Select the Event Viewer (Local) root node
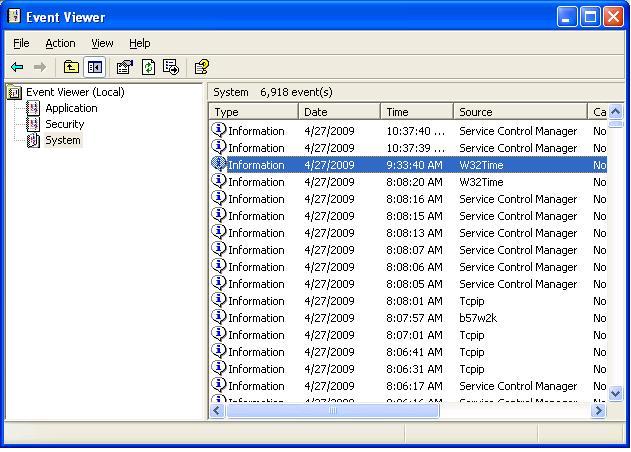The image size is (631, 452). (x=75, y=92)
